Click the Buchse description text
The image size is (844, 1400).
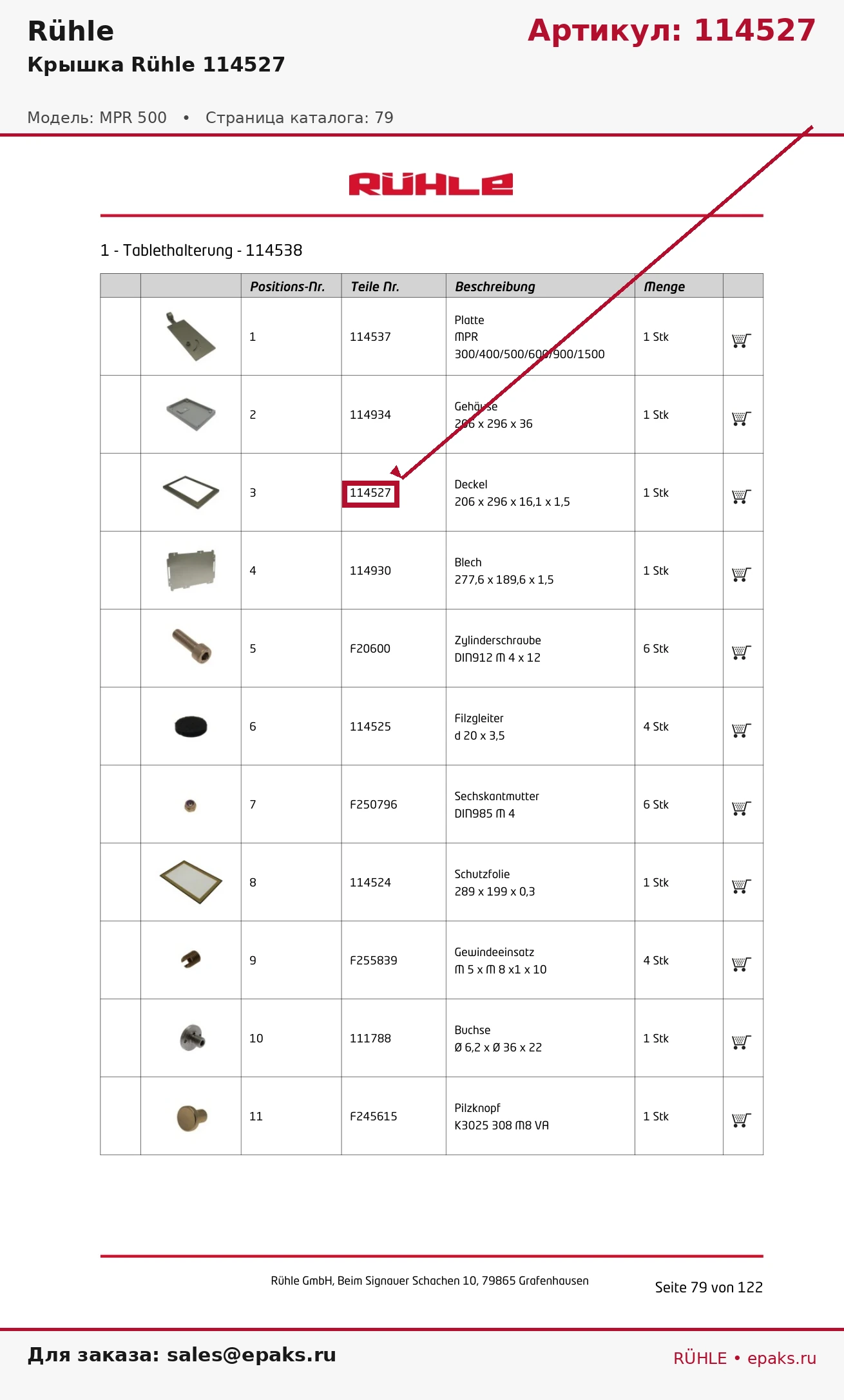[498, 1039]
